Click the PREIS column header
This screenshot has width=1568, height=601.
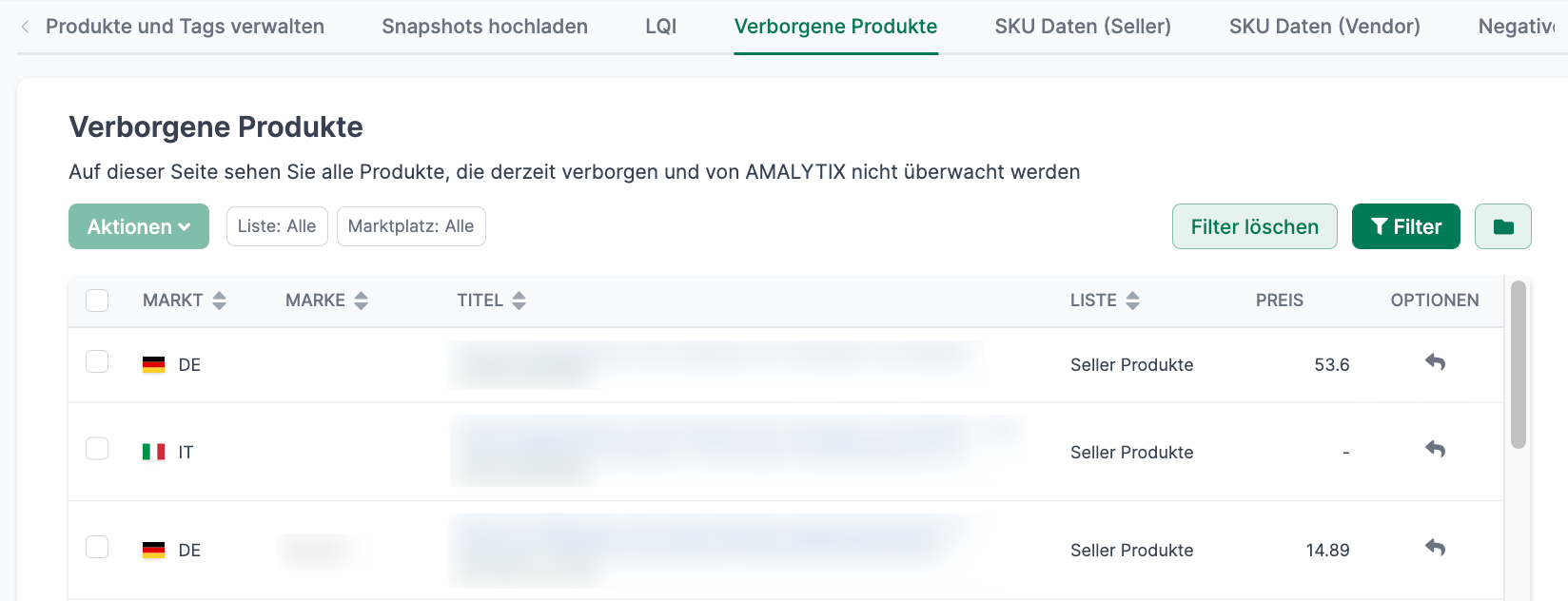1279,300
